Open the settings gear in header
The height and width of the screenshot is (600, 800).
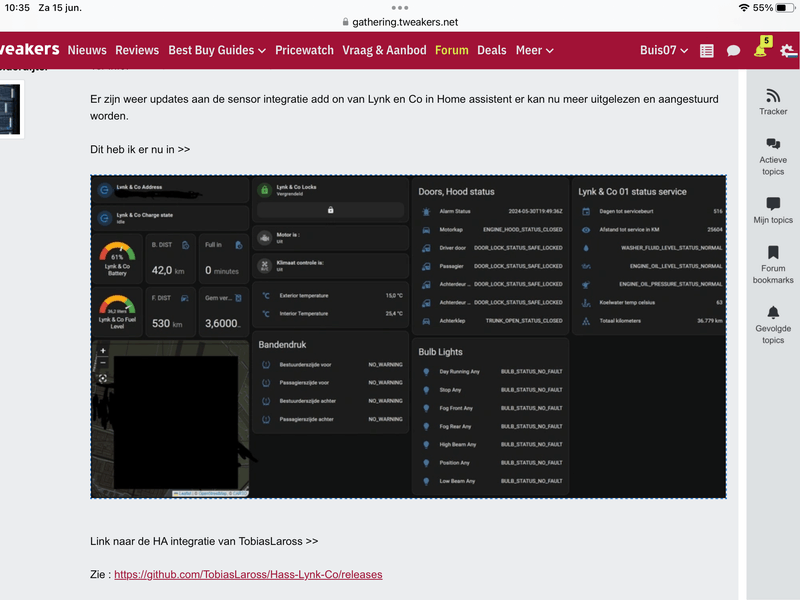click(x=788, y=51)
